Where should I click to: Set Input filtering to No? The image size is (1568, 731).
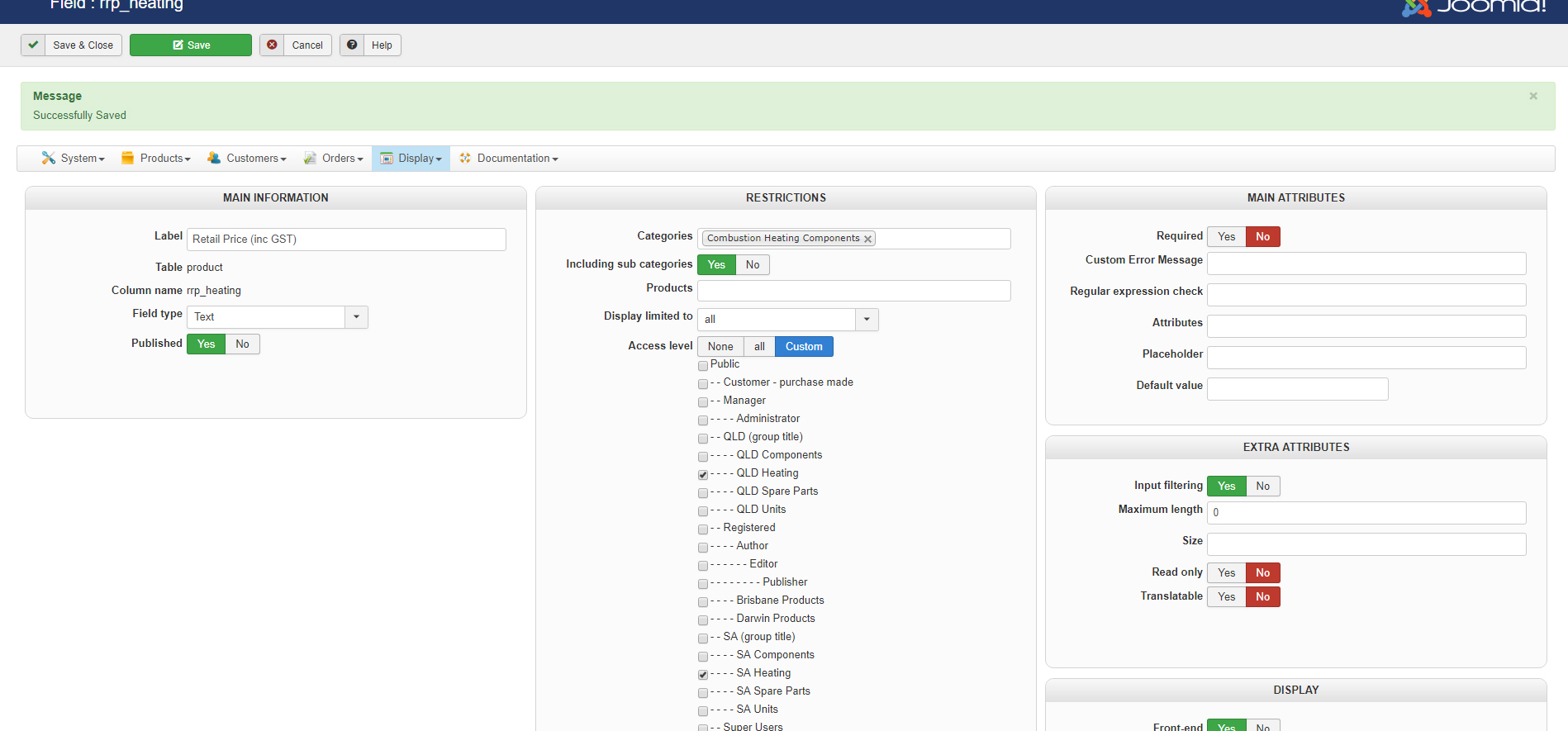pos(1263,487)
